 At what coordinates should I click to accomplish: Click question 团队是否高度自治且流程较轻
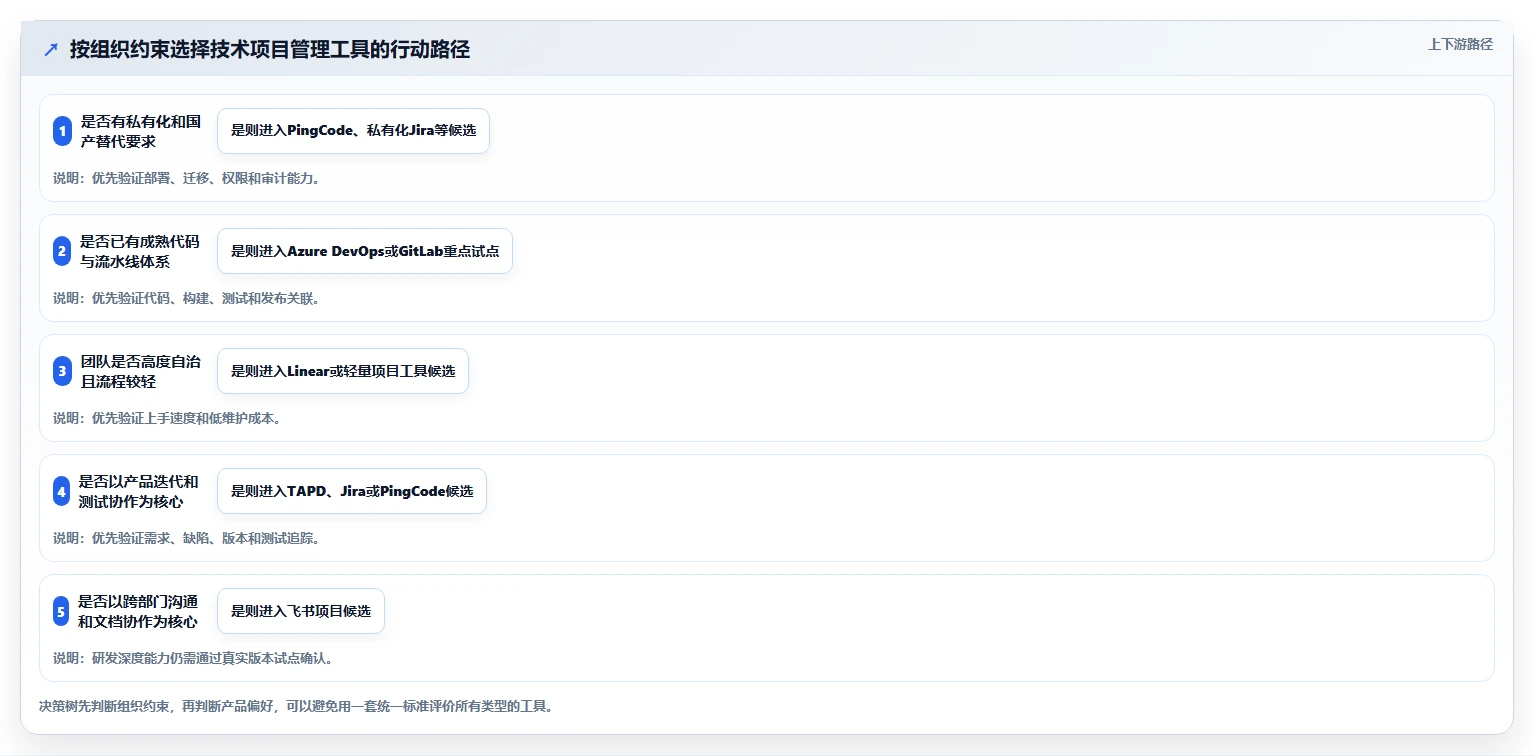(140, 371)
